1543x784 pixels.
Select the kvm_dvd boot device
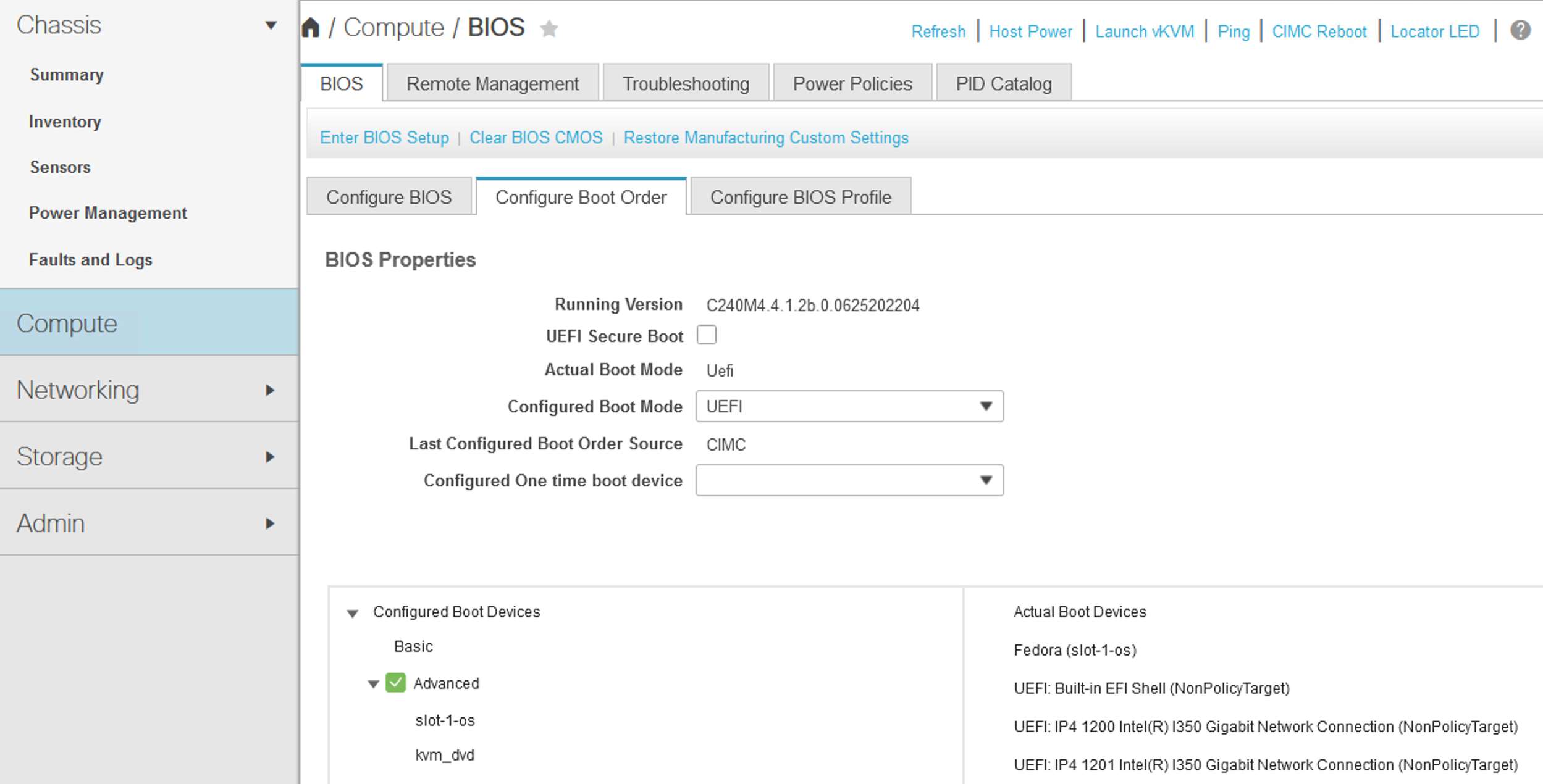pos(445,755)
